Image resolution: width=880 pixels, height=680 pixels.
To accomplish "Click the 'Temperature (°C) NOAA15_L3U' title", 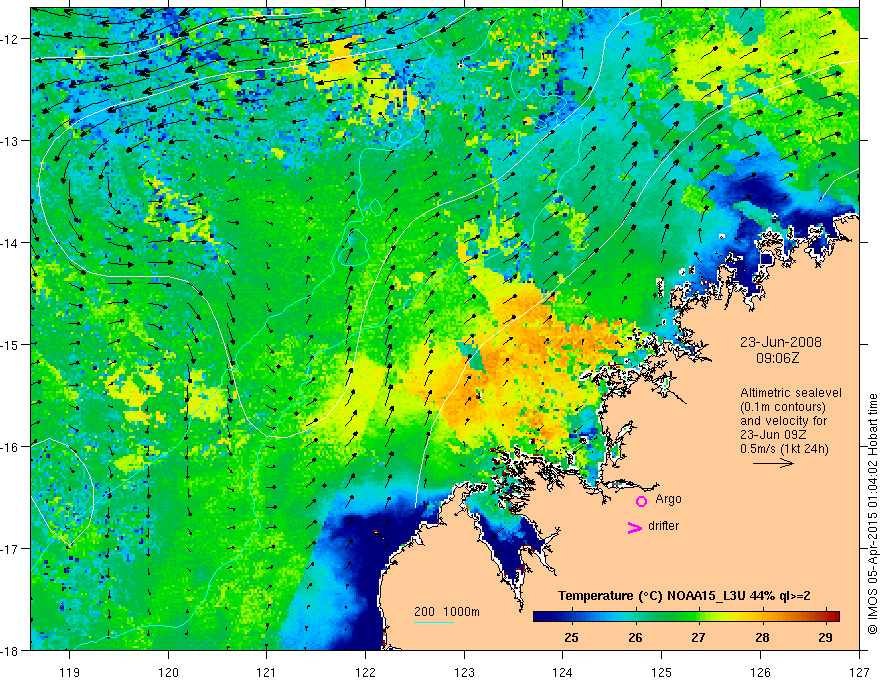I will [x=652, y=596].
